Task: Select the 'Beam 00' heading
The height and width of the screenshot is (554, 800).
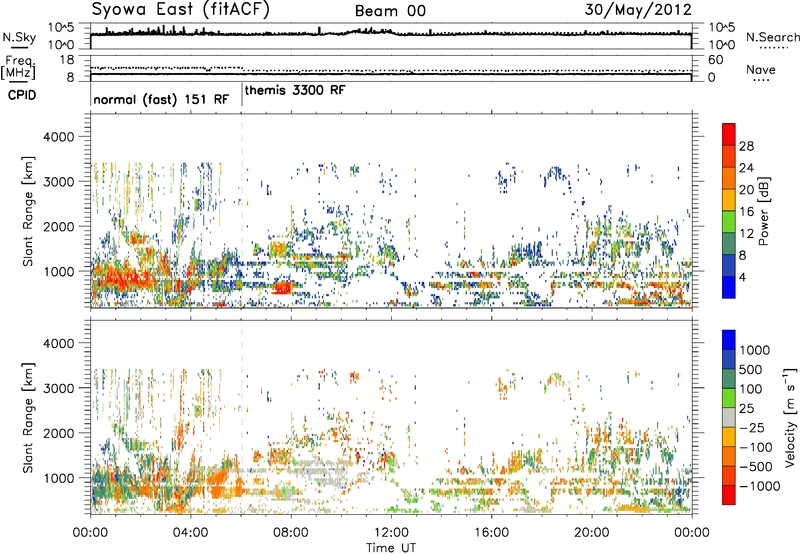Action: coord(390,11)
